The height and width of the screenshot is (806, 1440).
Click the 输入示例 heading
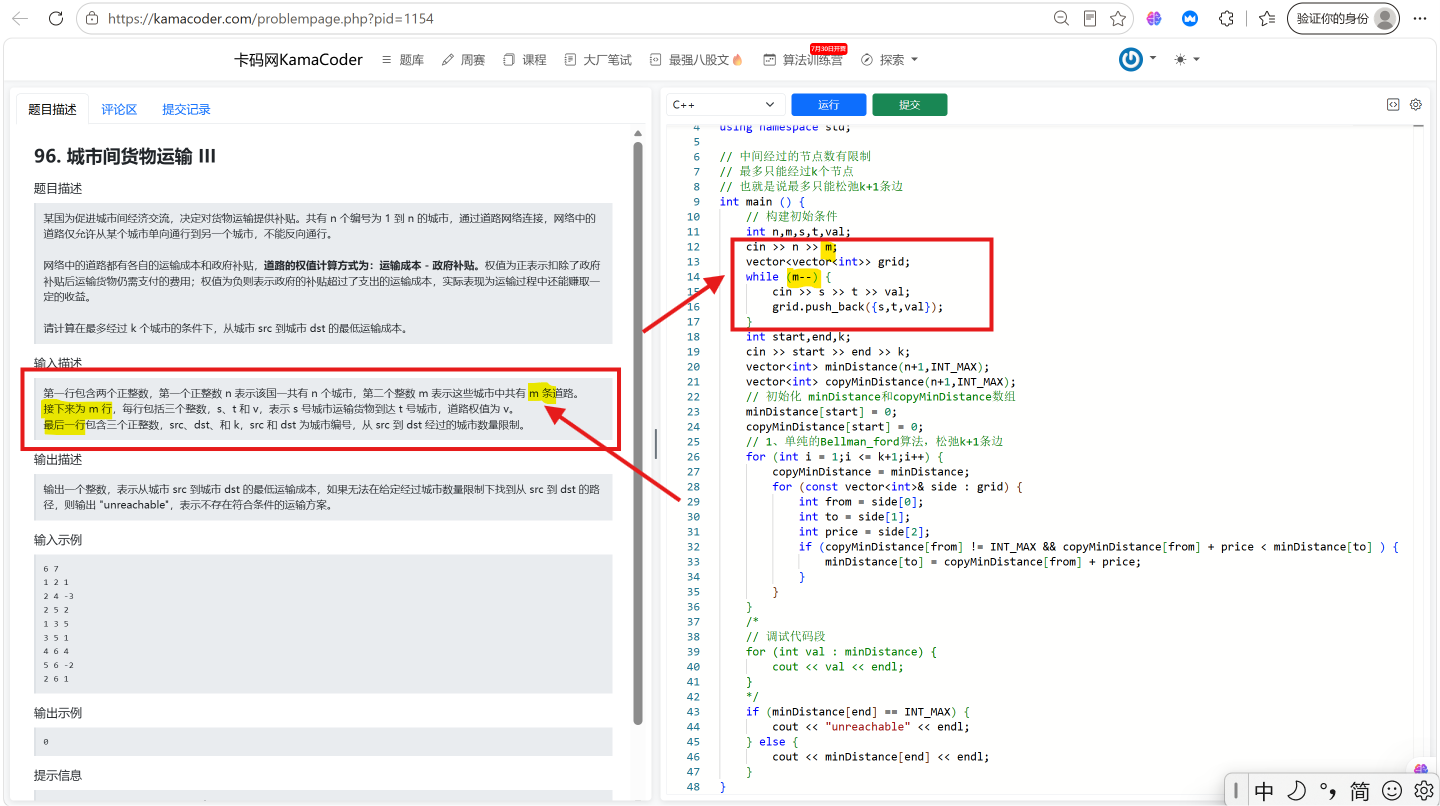pos(58,539)
